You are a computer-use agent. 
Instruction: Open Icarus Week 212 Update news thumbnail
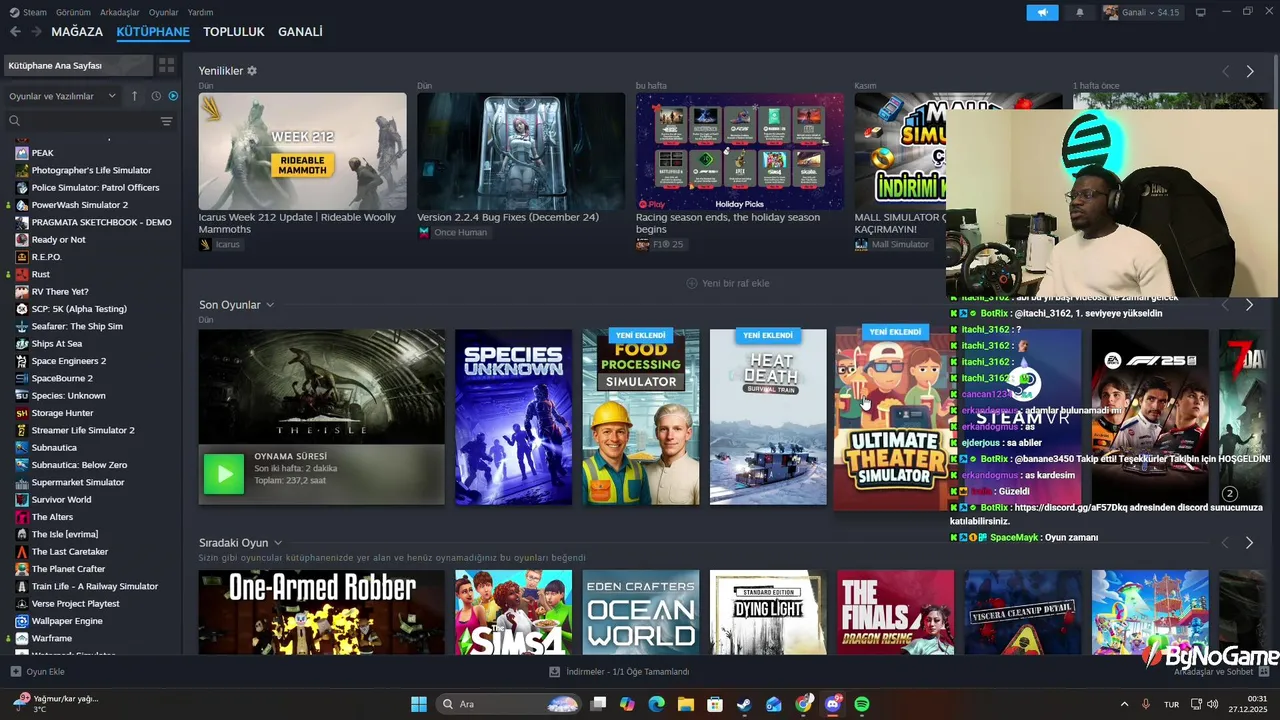[302, 151]
